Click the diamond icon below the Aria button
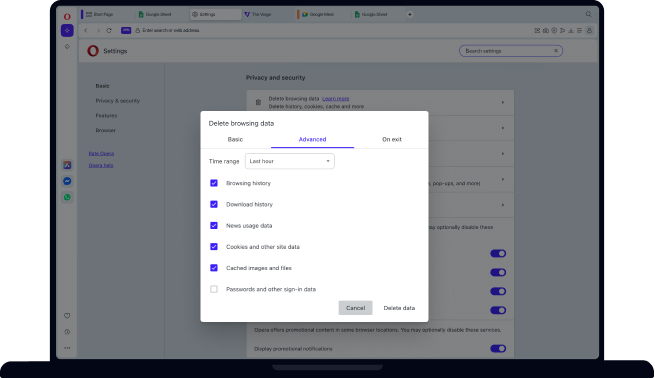Viewport: 655px width, 378px height. (x=67, y=46)
